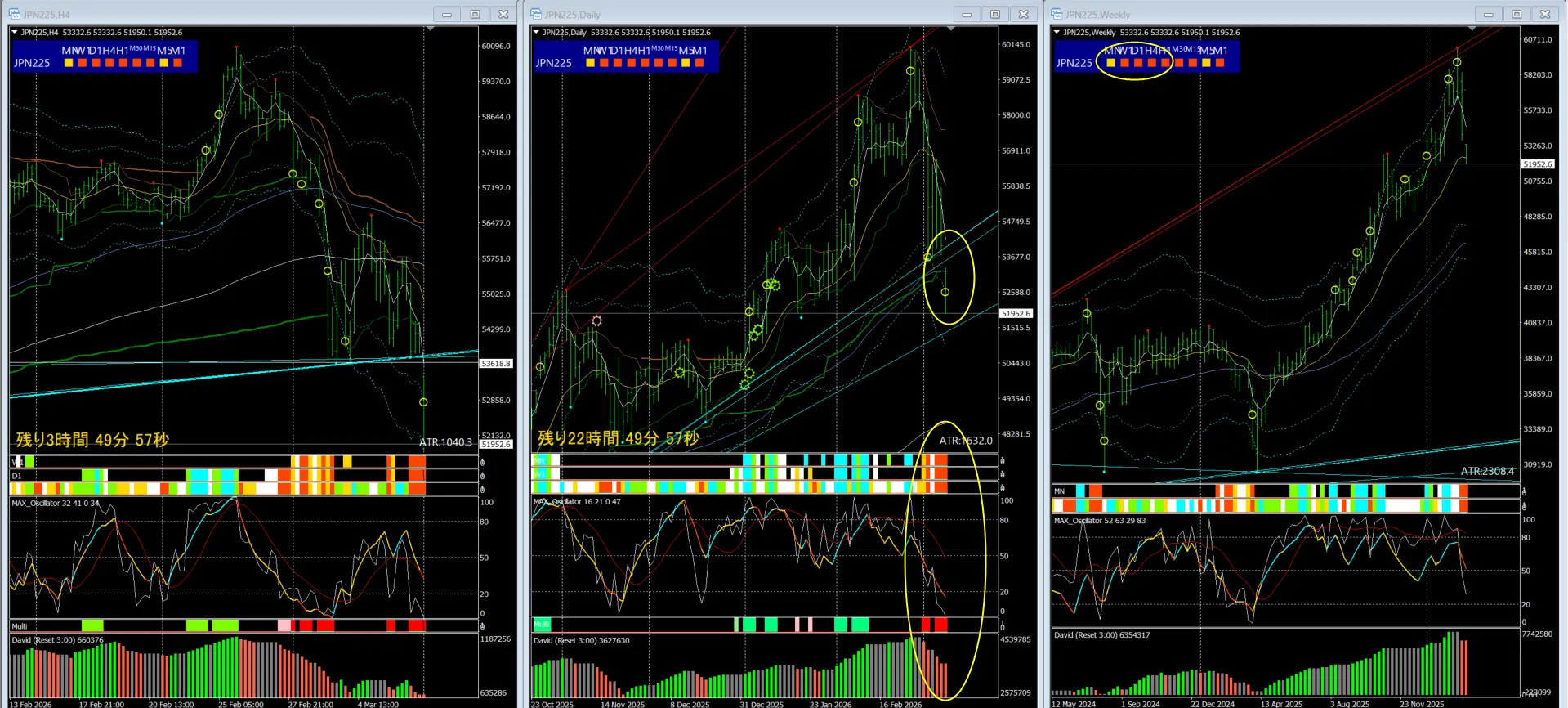Minimize the JPN225,Daily chart window
1568x708 pixels.
(x=967, y=14)
